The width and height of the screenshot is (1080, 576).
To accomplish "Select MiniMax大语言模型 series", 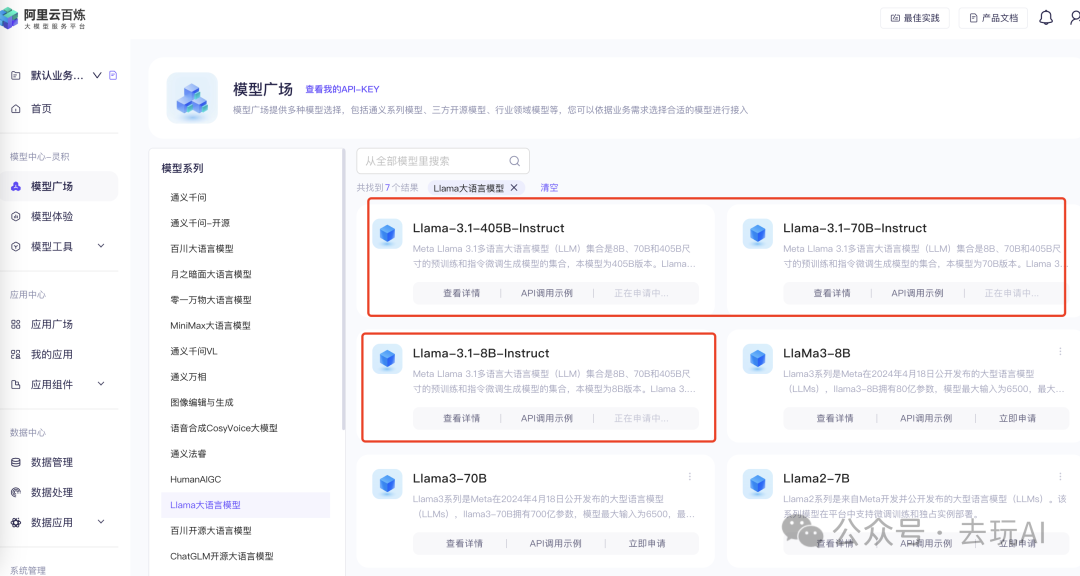I will click(210, 325).
